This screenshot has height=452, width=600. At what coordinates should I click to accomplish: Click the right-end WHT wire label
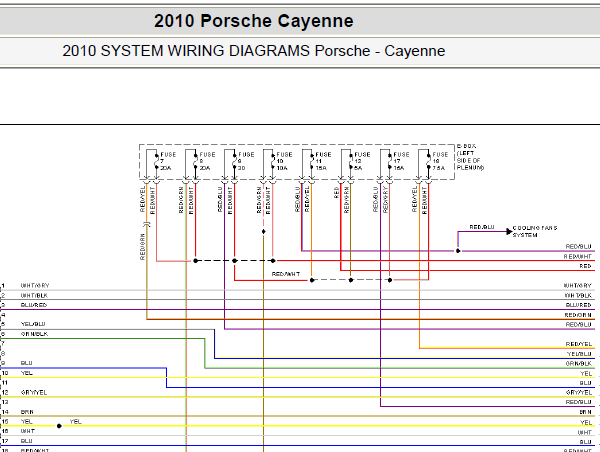point(585,432)
